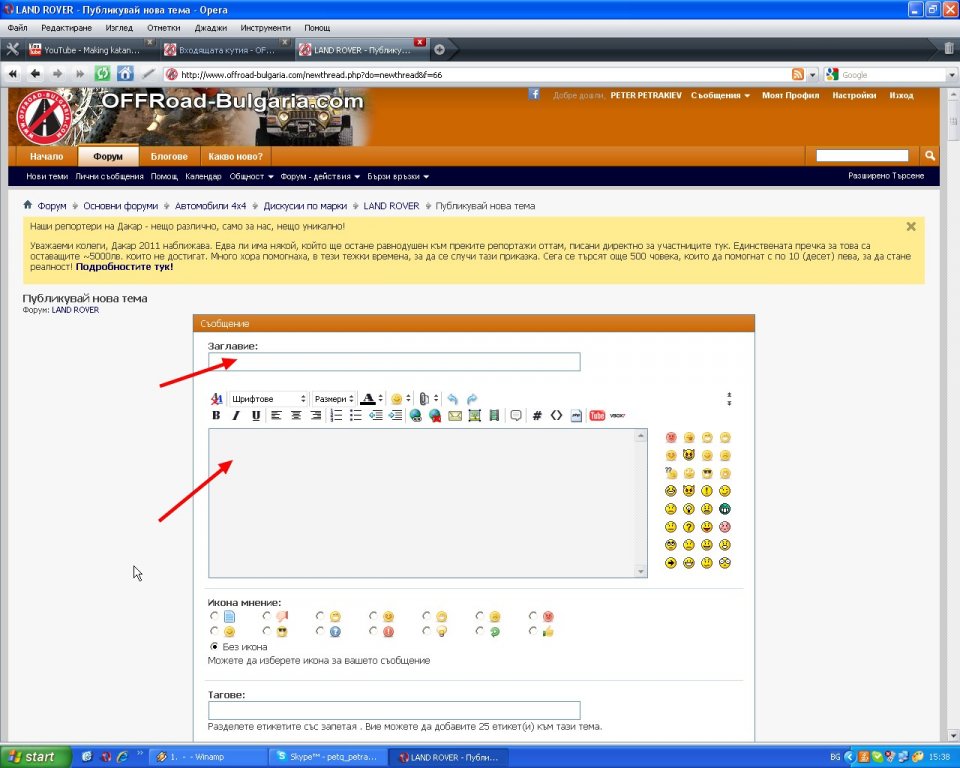The image size is (960, 768).
Task: Insert the sunglasses smiley from the smiley panel
Action: tap(707, 473)
